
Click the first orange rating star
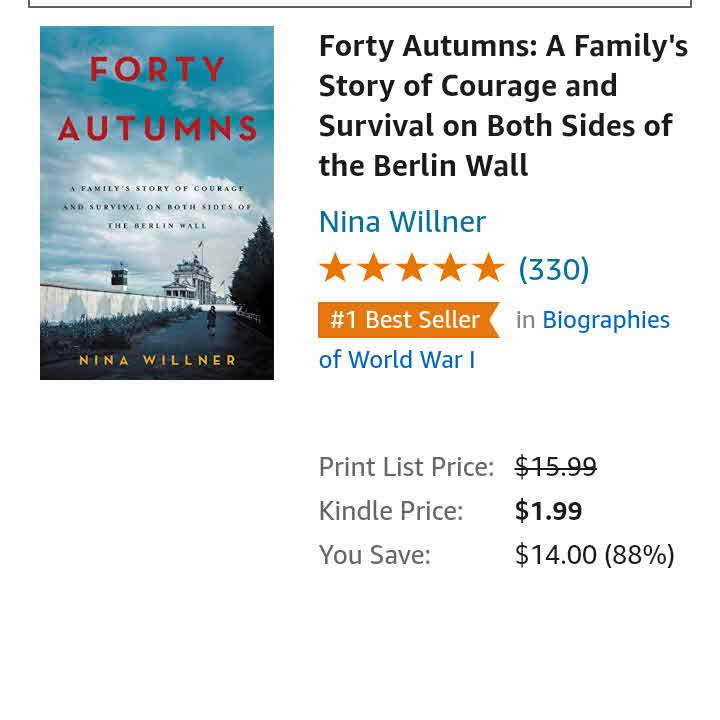tap(335, 268)
